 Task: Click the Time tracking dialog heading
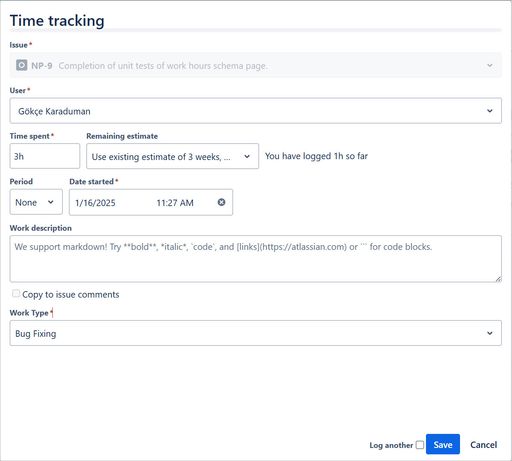(x=57, y=21)
